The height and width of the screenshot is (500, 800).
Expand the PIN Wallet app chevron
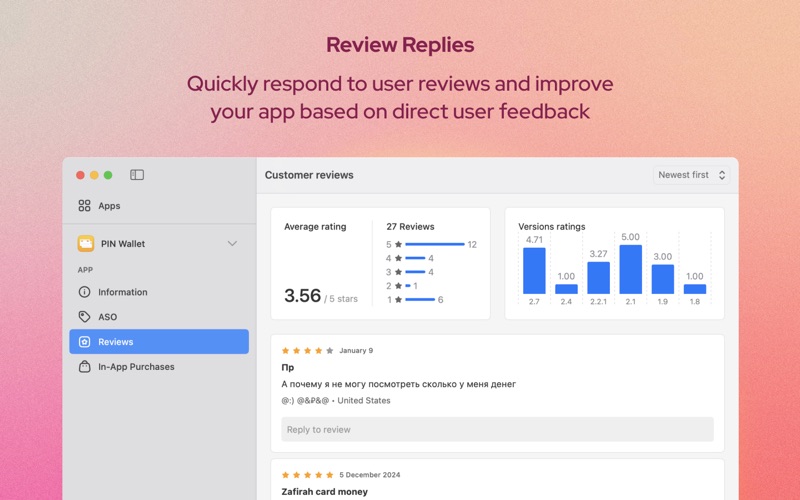pyautogui.click(x=232, y=243)
